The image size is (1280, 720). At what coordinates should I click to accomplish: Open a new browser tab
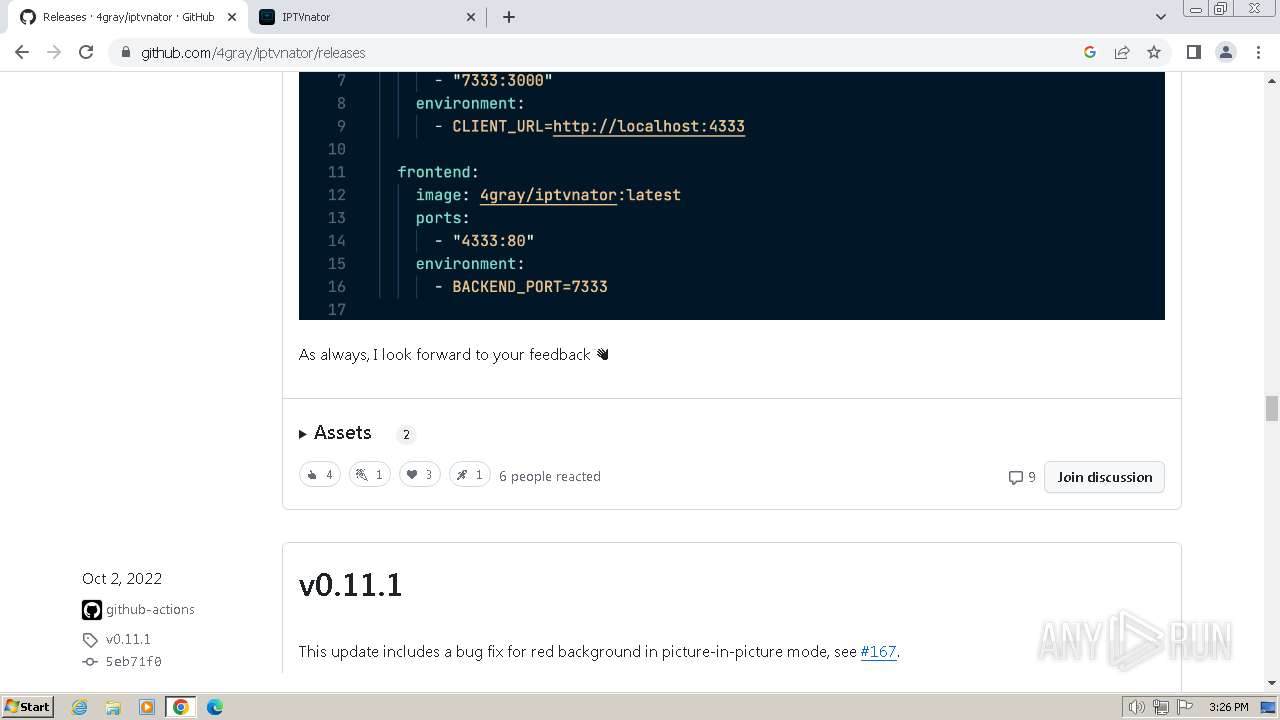click(x=508, y=17)
